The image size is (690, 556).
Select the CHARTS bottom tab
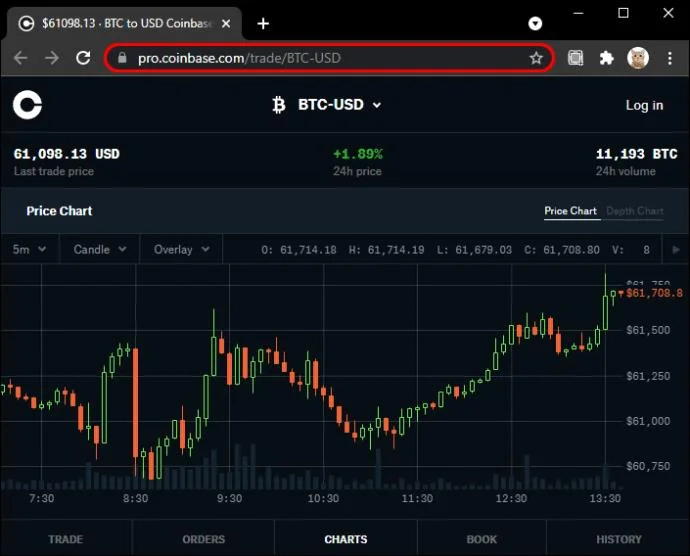345,539
